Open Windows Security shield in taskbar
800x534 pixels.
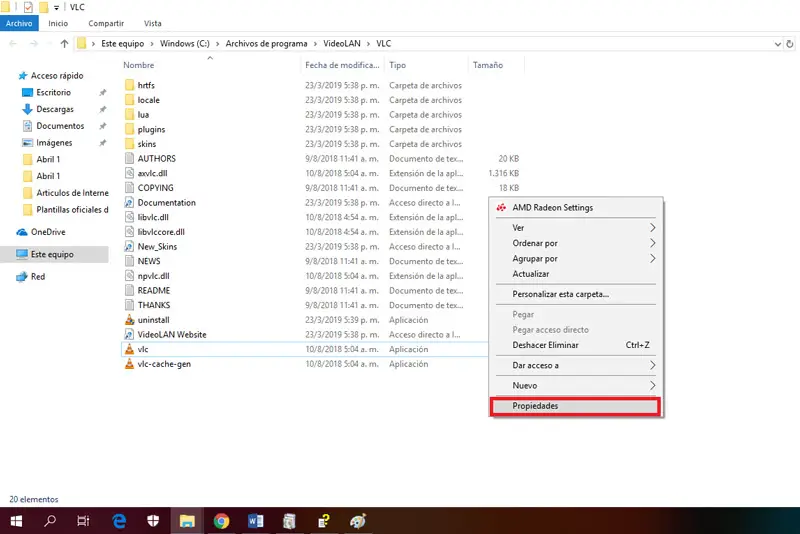click(153, 521)
